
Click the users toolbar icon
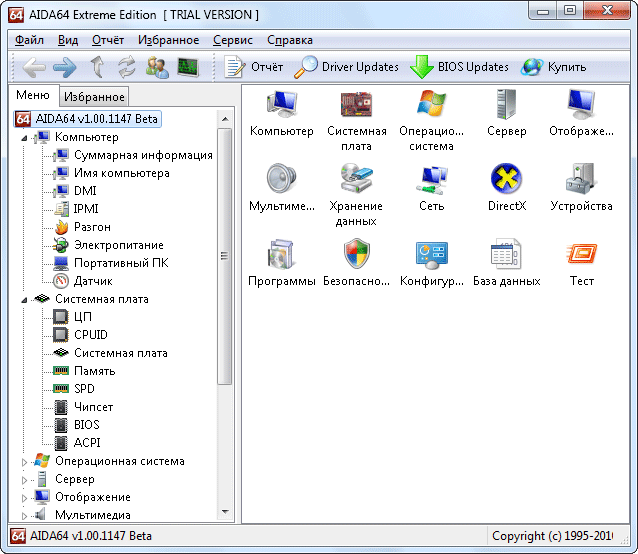pyautogui.click(x=157, y=67)
